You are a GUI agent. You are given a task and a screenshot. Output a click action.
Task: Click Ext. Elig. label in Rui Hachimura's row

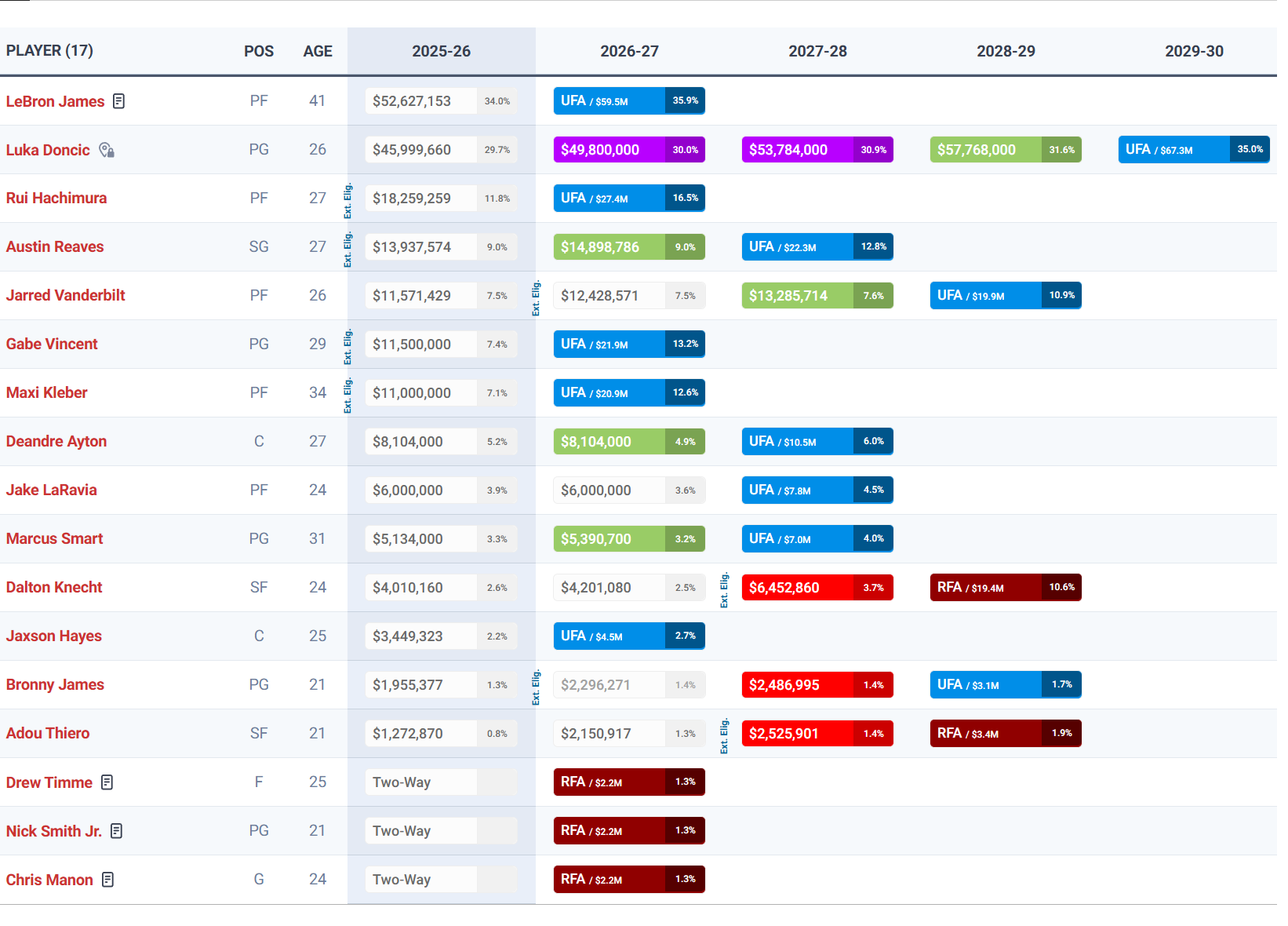click(x=347, y=201)
